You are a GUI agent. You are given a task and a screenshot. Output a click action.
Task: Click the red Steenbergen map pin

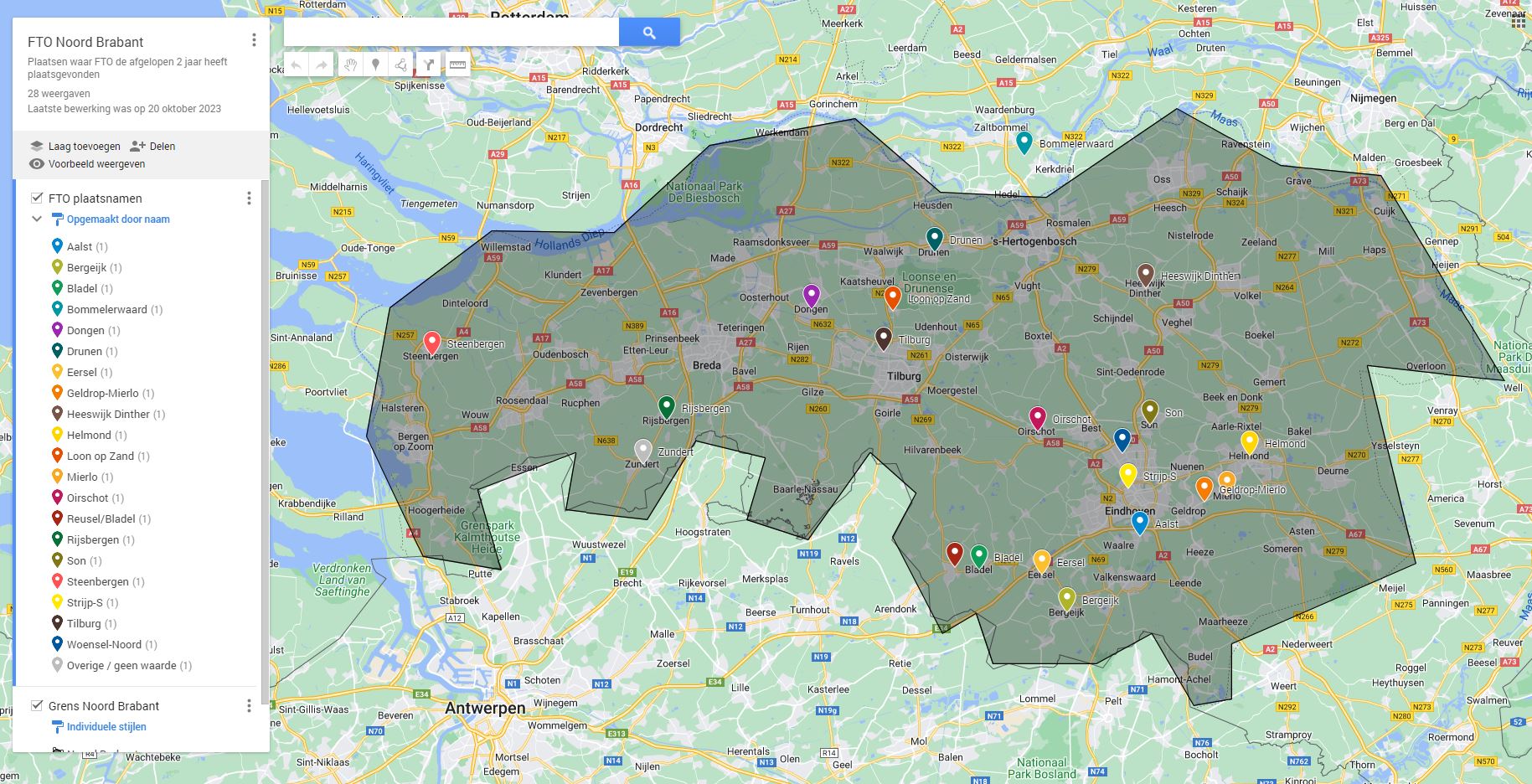[431, 342]
